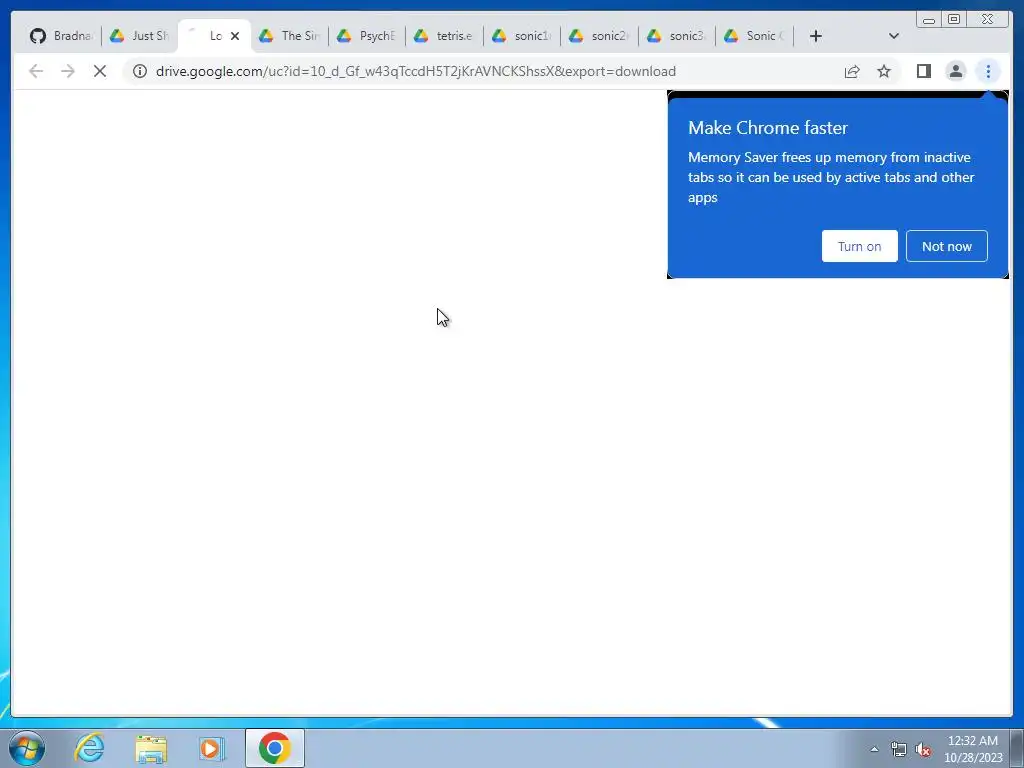This screenshot has width=1024, height=768.
Task: Bookmark this tab with star icon
Action: coord(884,71)
